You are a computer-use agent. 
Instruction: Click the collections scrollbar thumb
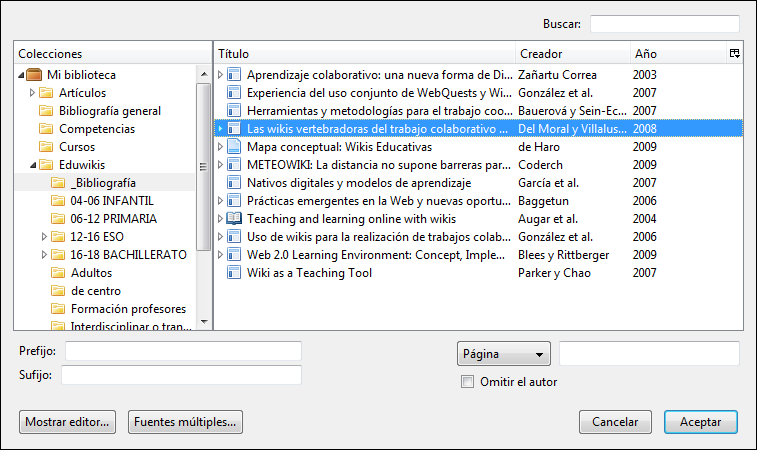[x=204, y=167]
